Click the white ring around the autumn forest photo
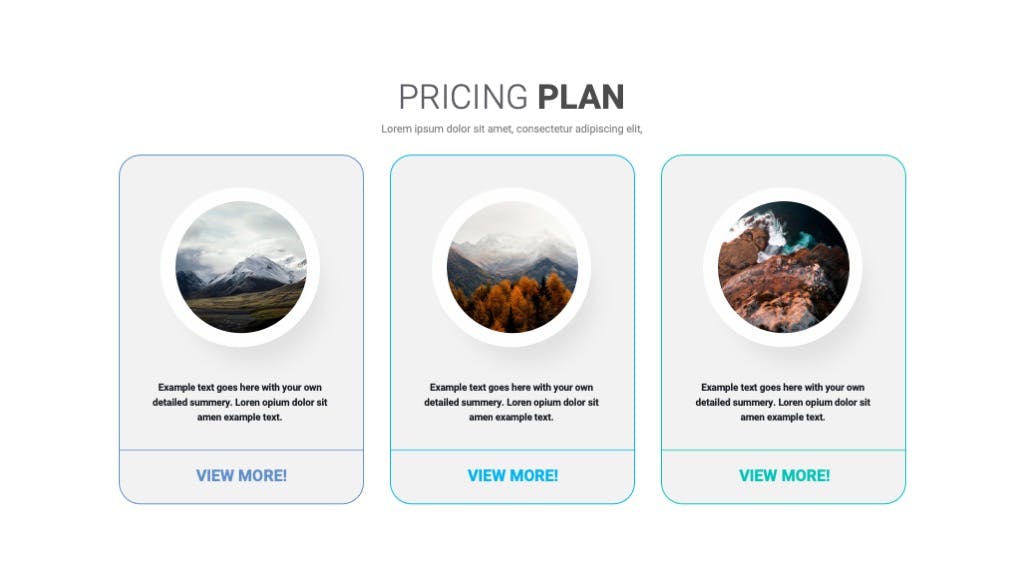 click(512, 195)
